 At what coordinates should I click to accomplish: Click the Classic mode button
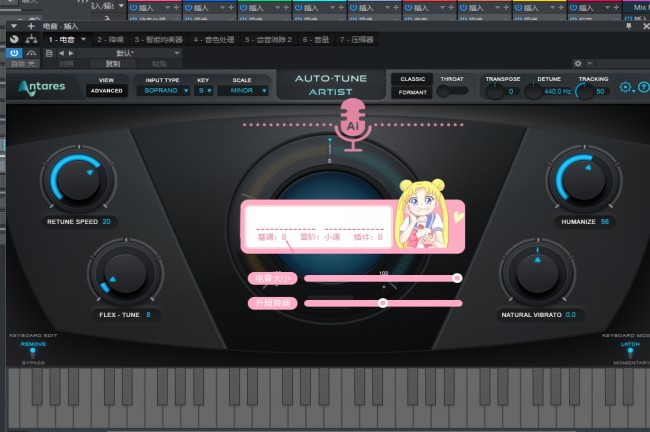(x=412, y=78)
